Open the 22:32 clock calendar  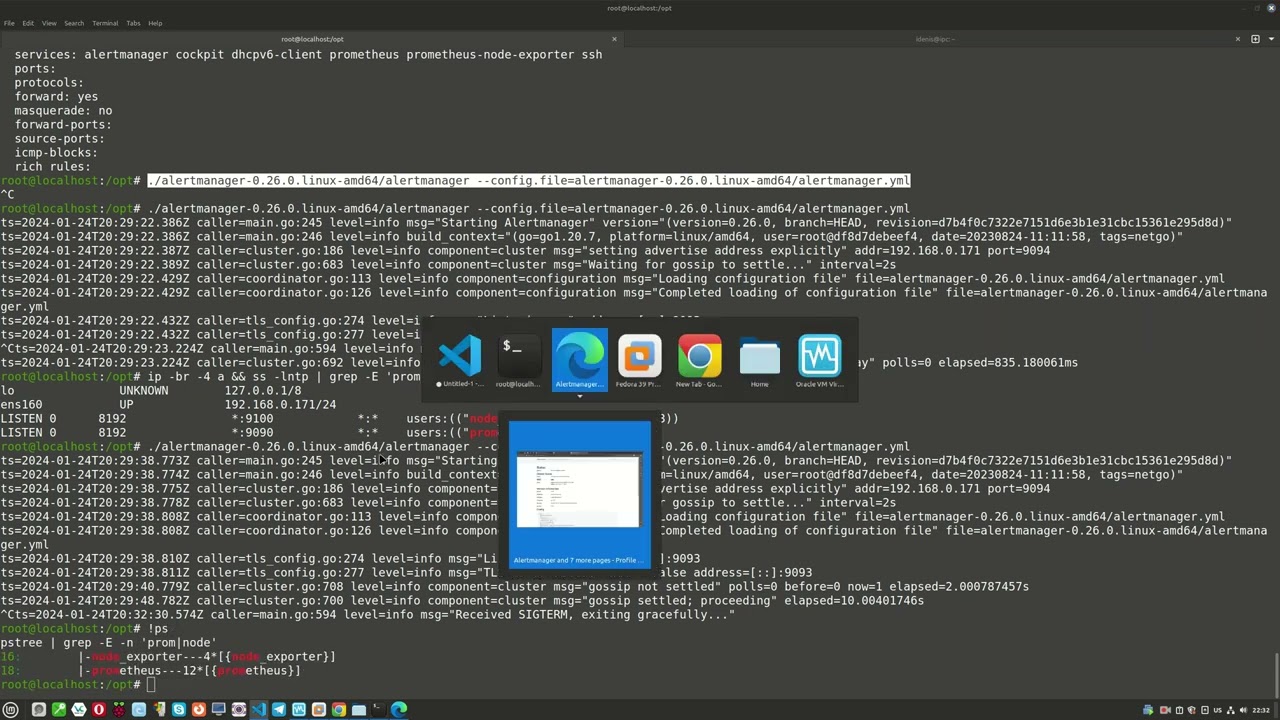click(x=1261, y=710)
